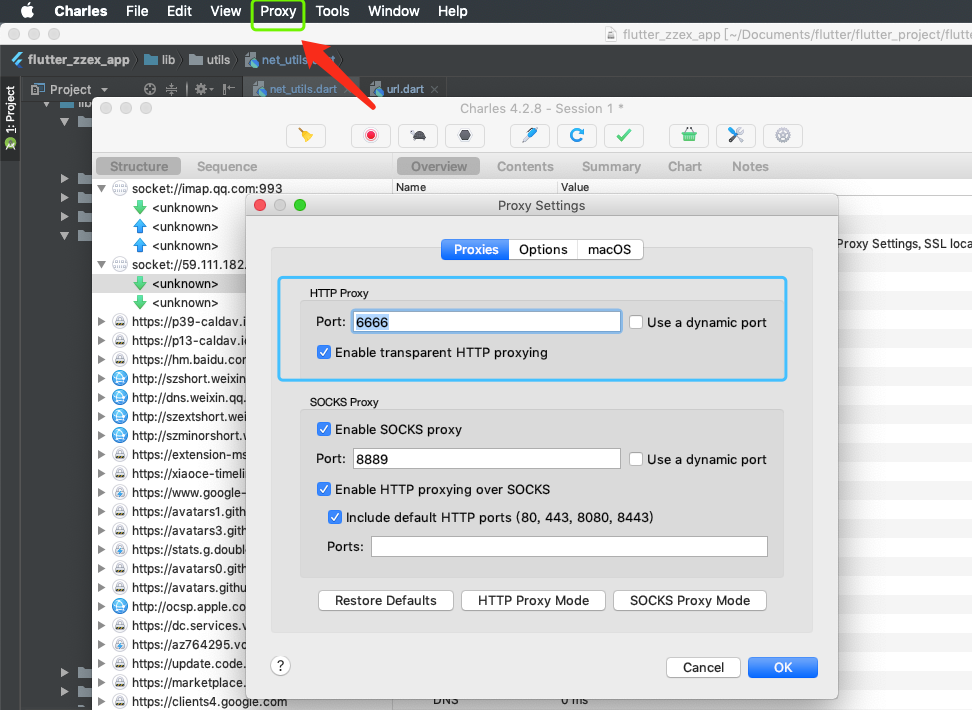Image resolution: width=972 pixels, height=710 pixels.
Task: Switch to the macOS tab
Action: coord(609,249)
